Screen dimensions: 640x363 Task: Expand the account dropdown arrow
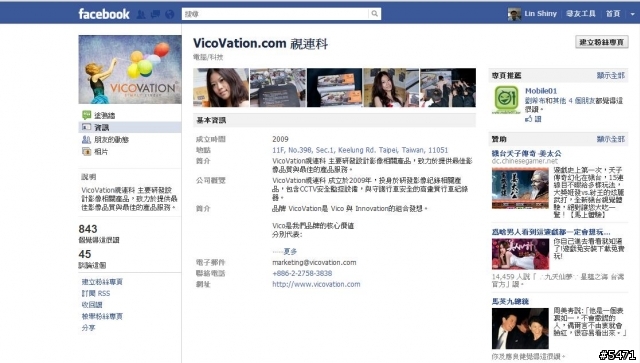pos(632,14)
